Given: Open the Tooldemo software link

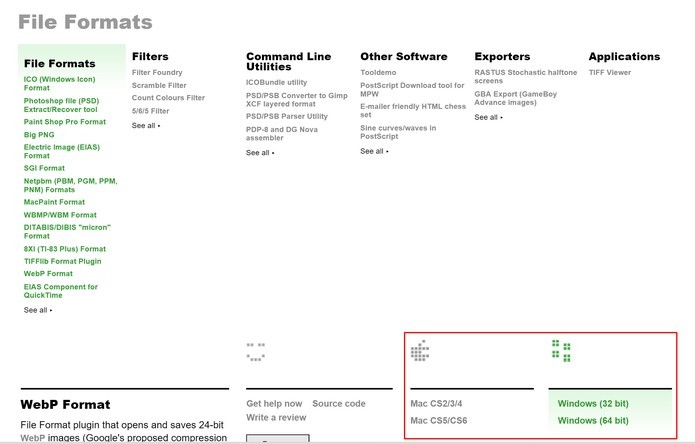Looking at the screenshot, I should [x=379, y=72].
